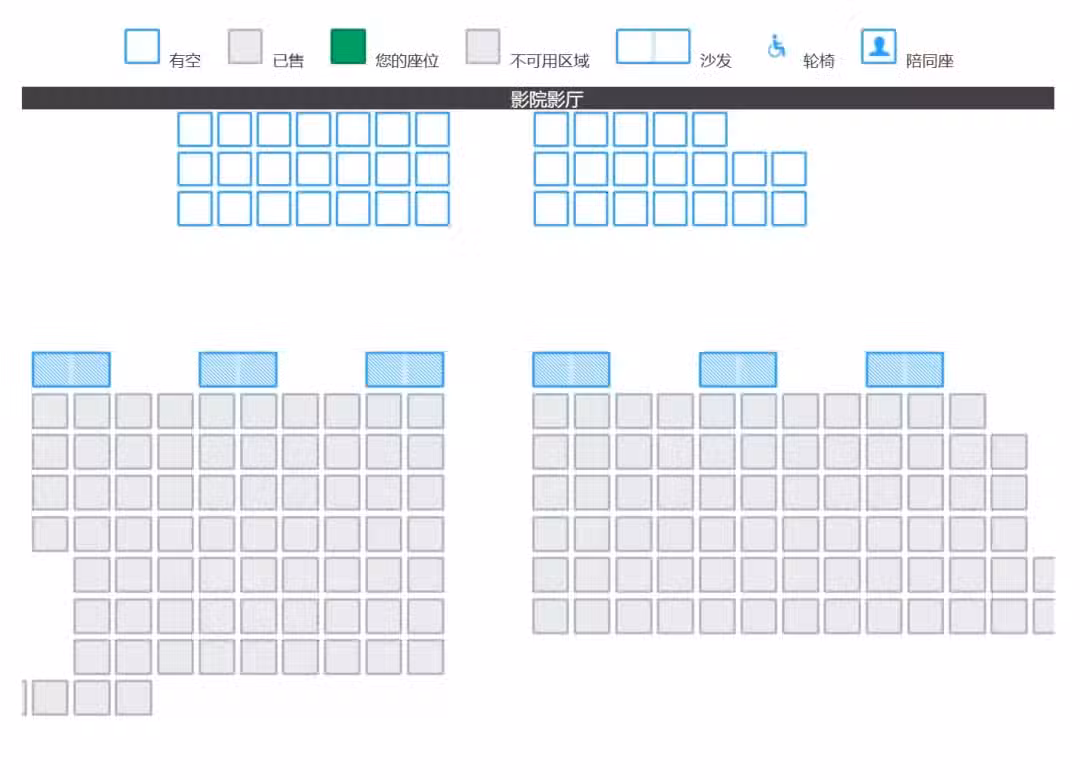The image size is (1080, 780).
Task: Pick the rightmost sofa in left section
Action: point(405,370)
